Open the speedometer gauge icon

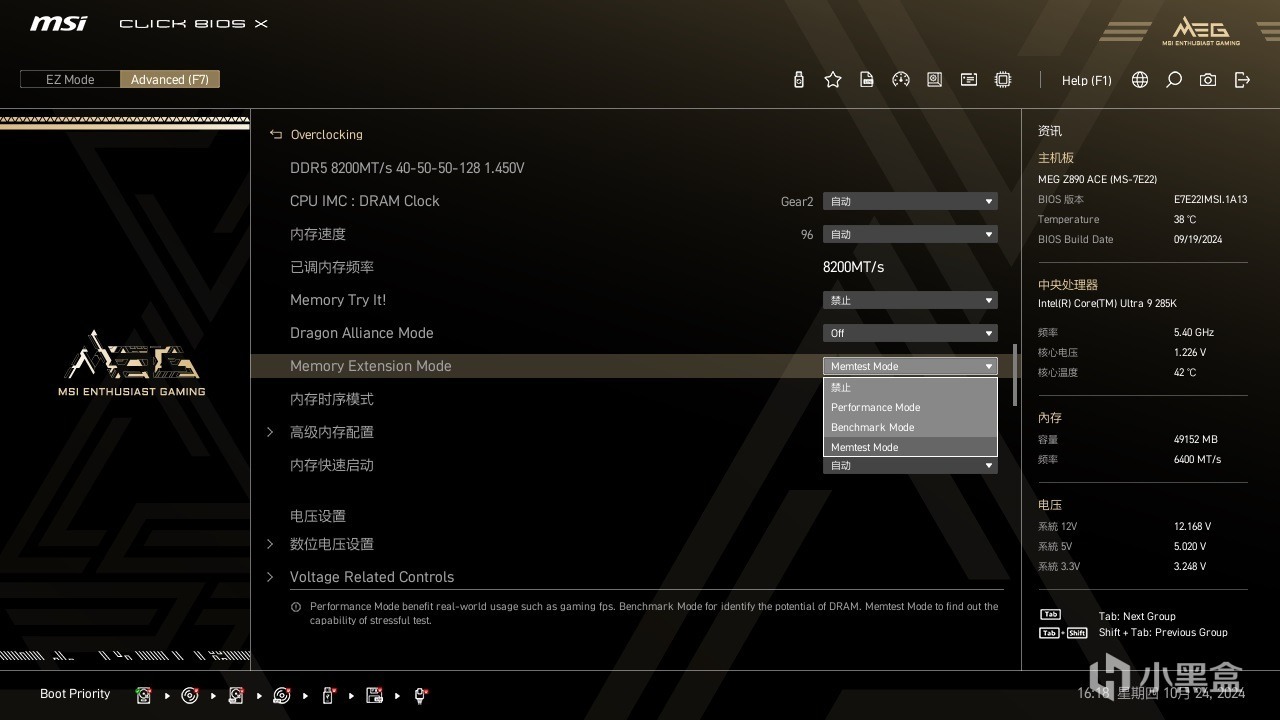click(x=901, y=80)
